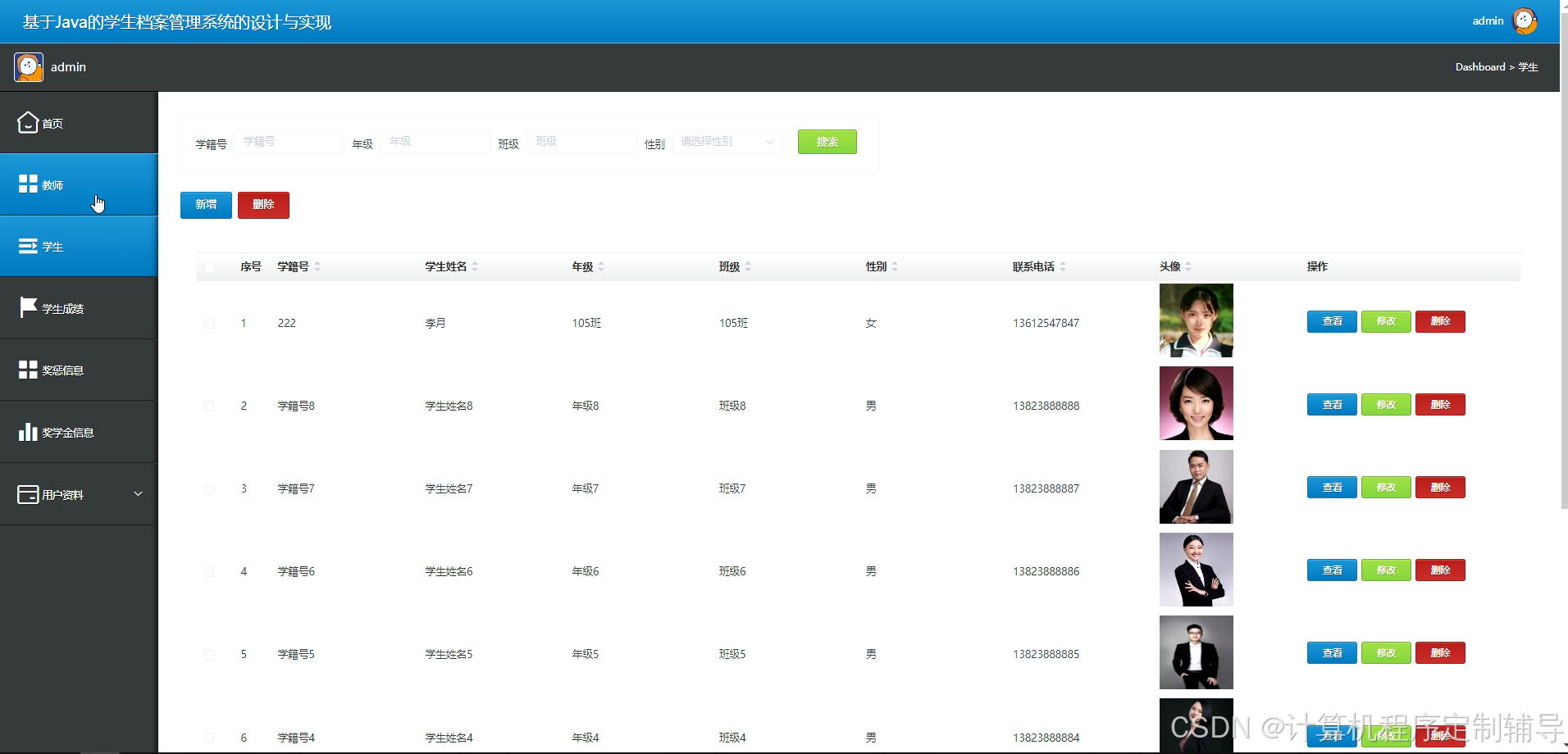Click the 学生 list icon in the sidebar
The width and height of the screenshot is (1568, 754).
coord(28,246)
